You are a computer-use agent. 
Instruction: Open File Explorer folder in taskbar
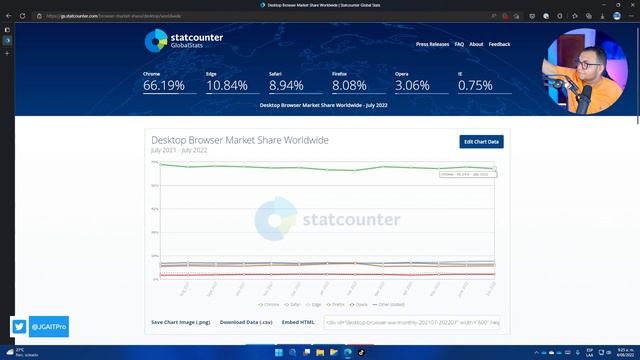(320, 352)
